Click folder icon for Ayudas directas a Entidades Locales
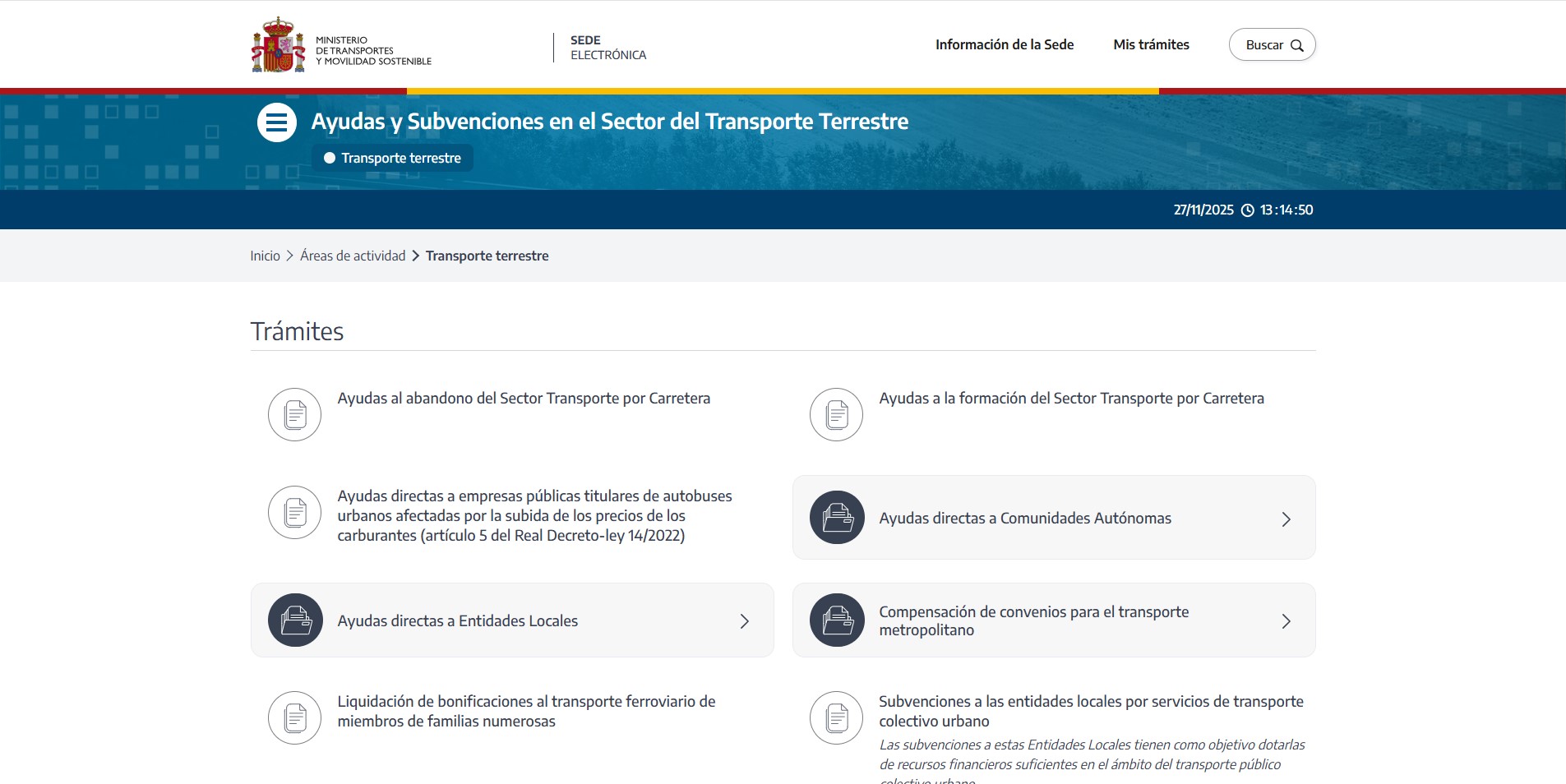Viewport: 1566px width, 784px height. pyautogui.click(x=295, y=620)
